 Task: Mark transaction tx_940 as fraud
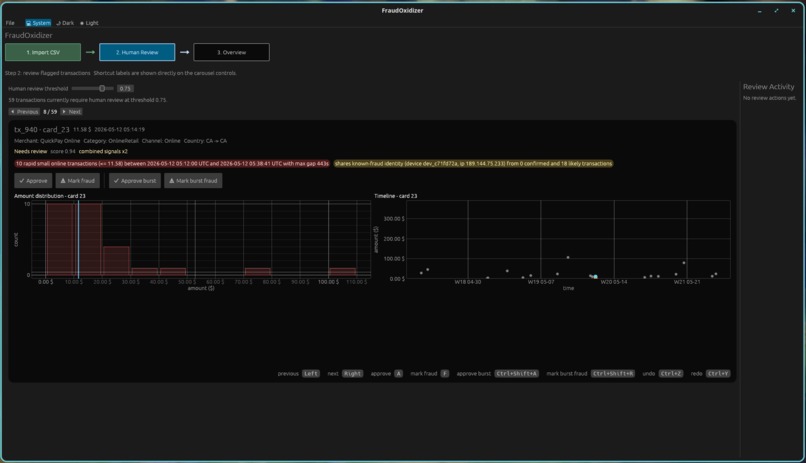pyautogui.click(x=78, y=181)
